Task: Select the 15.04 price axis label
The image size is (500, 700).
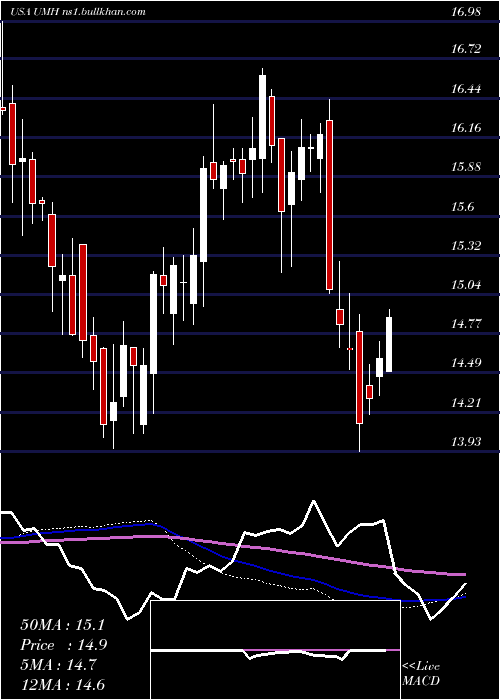Action: coord(466,284)
